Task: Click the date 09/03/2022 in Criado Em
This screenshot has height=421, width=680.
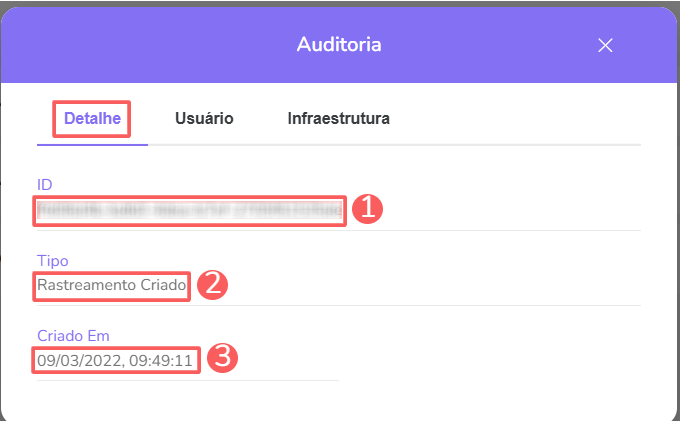Action: click(71, 359)
